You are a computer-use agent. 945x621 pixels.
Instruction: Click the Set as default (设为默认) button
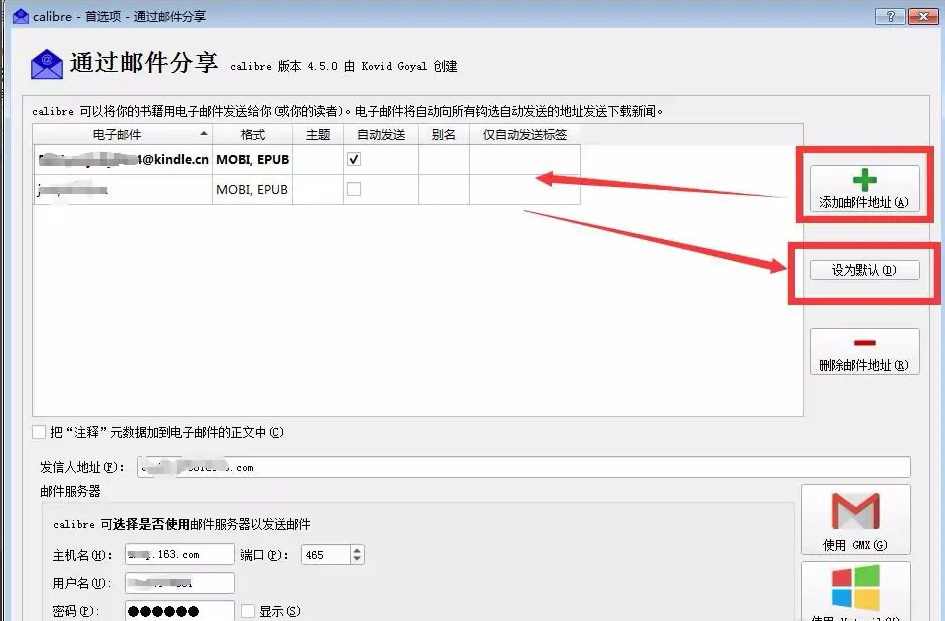tap(864, 270)
